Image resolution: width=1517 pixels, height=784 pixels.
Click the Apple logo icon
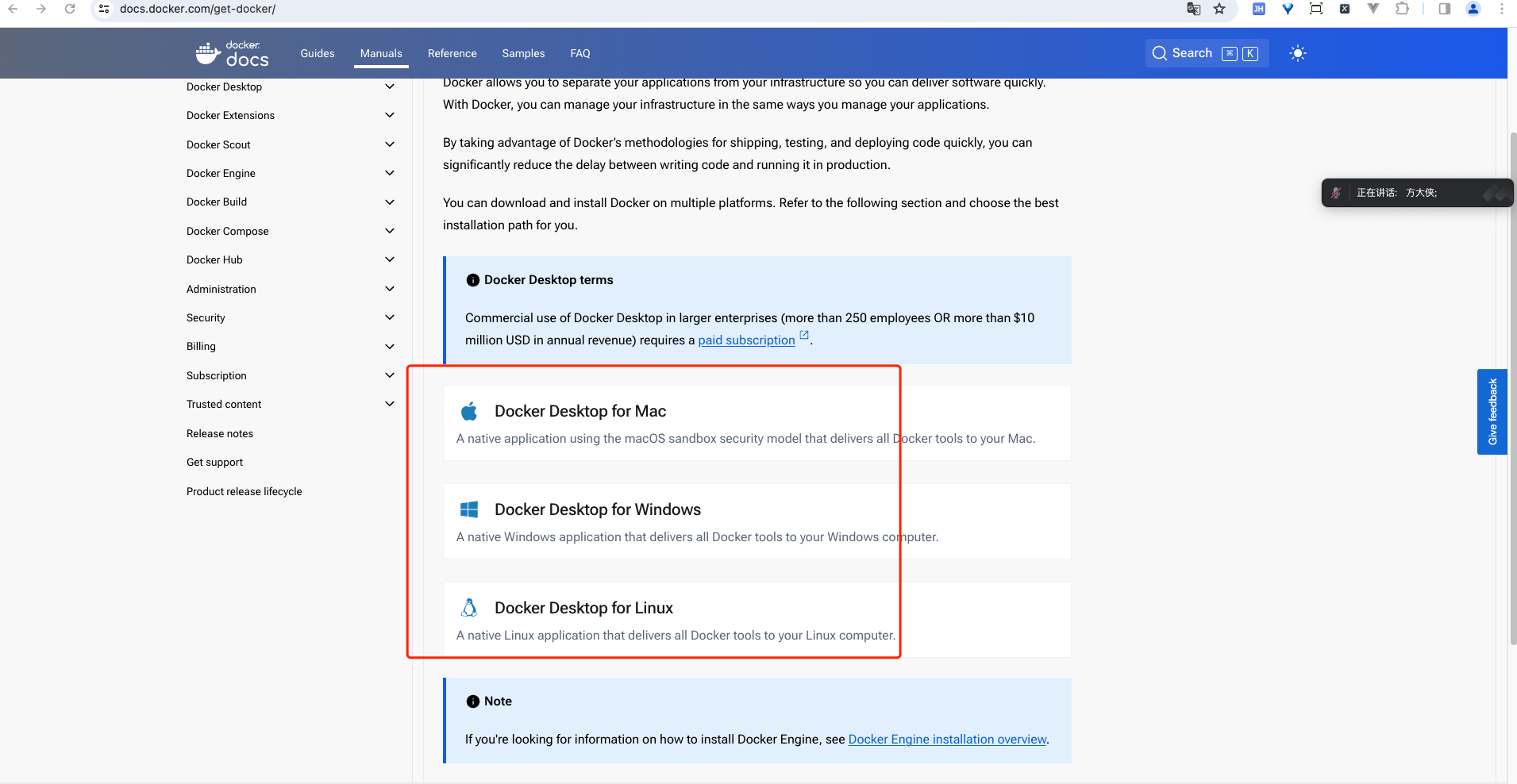pyautogui.click(x=469, y=411)
